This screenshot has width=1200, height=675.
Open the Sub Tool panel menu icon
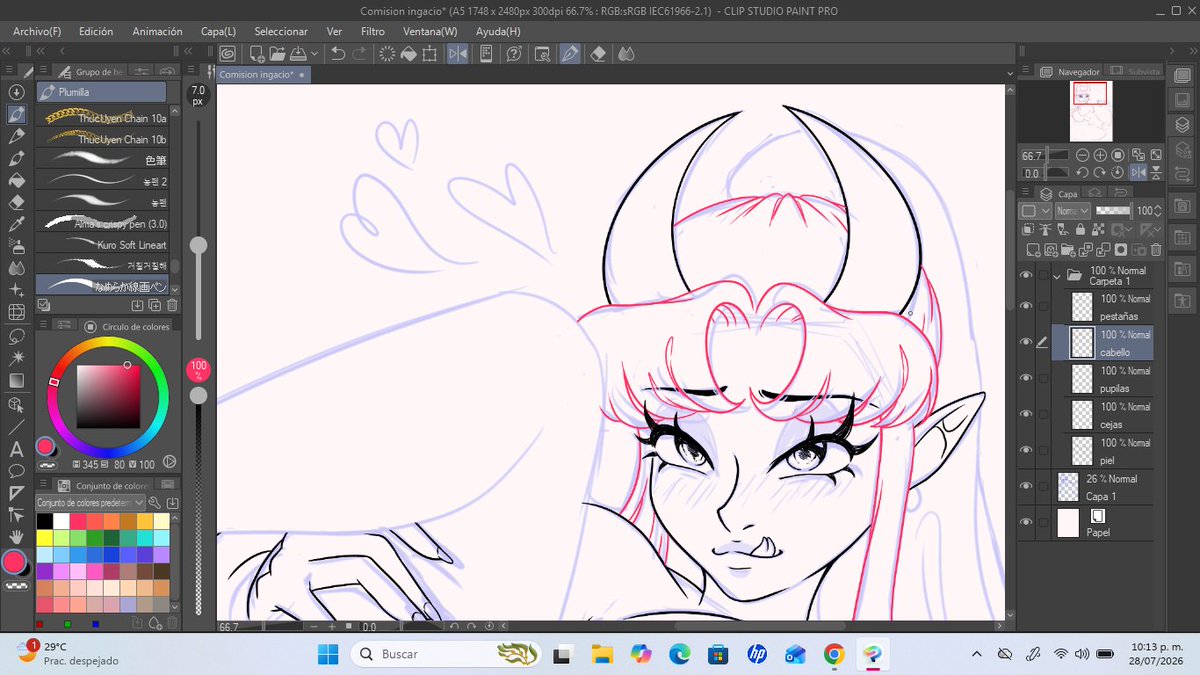[43, 70]
